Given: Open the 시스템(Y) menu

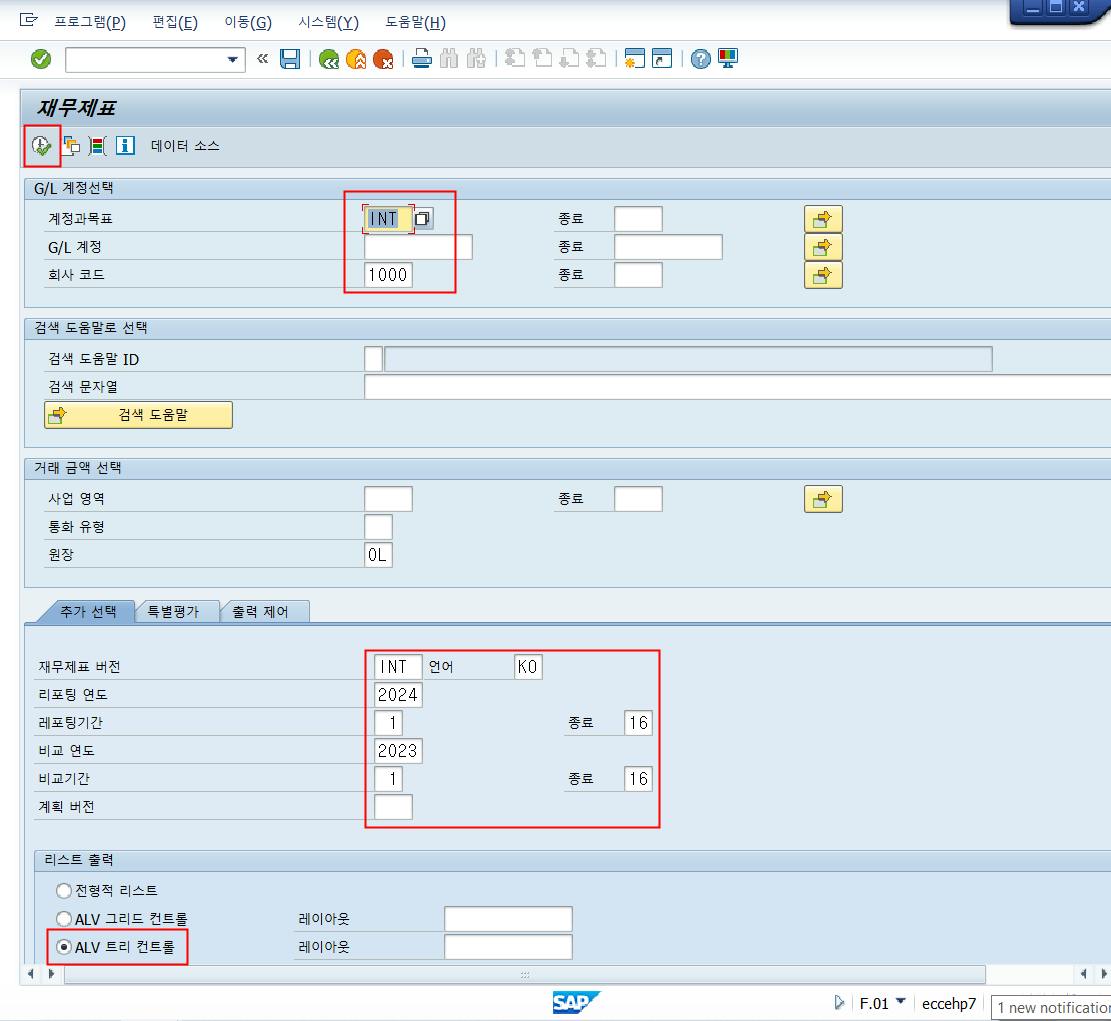Looking at the screenshot, I should pos(328,22).
